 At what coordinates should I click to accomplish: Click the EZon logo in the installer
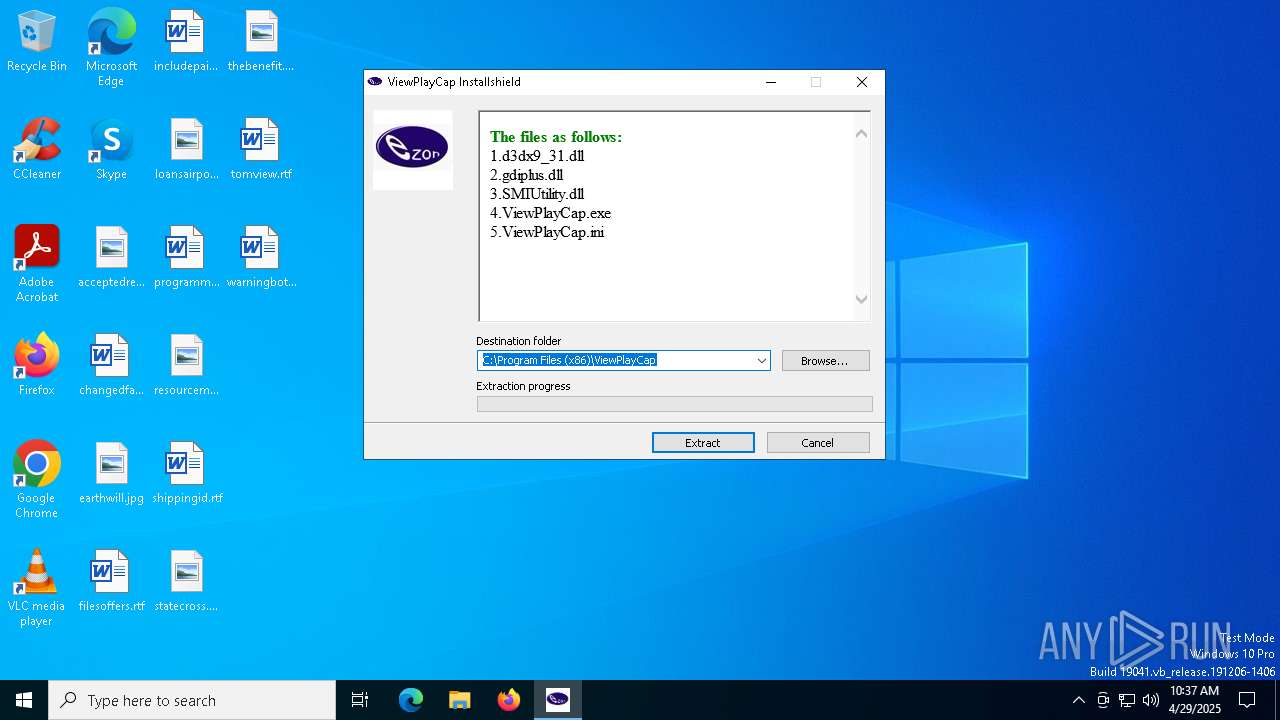(x=412, y=149)
